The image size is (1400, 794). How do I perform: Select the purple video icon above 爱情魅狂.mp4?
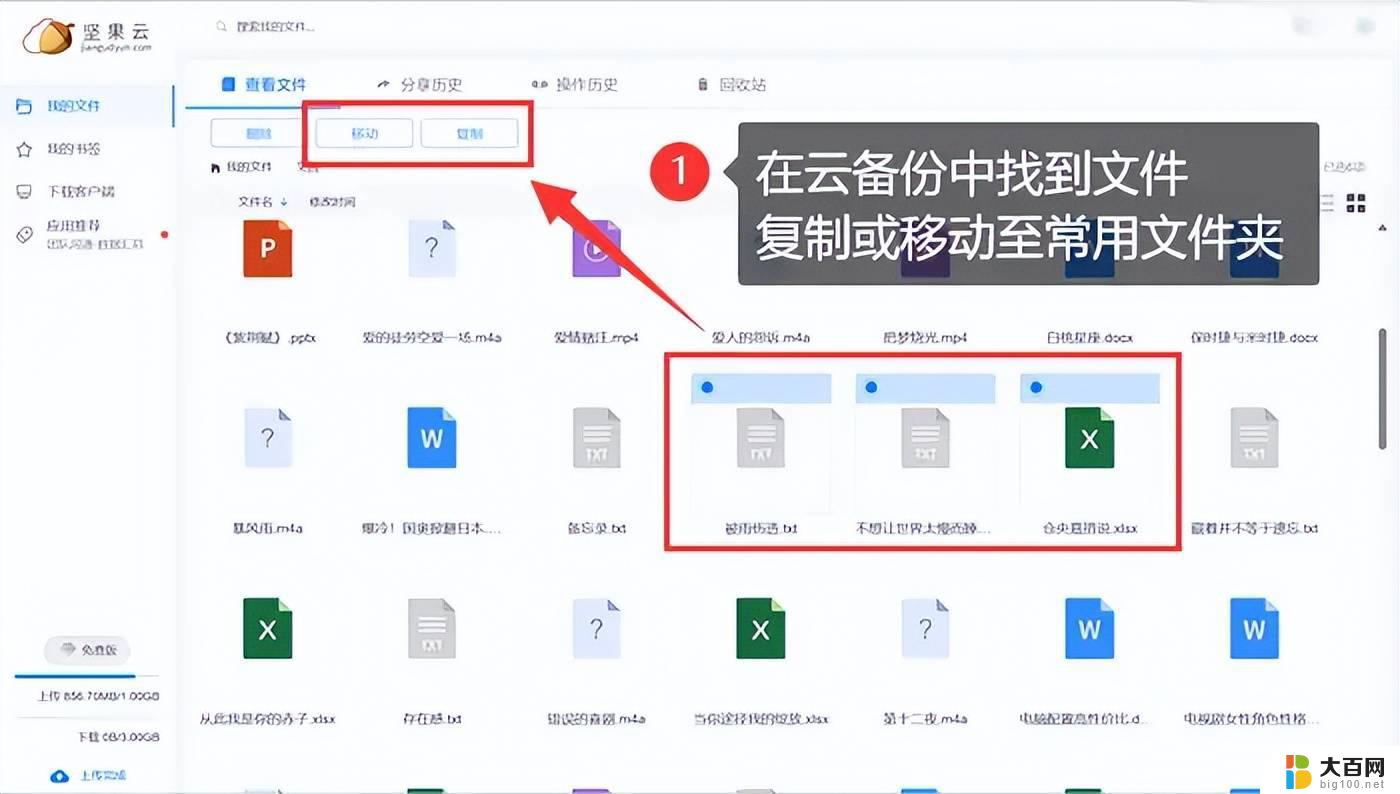[x=596, y=249]
